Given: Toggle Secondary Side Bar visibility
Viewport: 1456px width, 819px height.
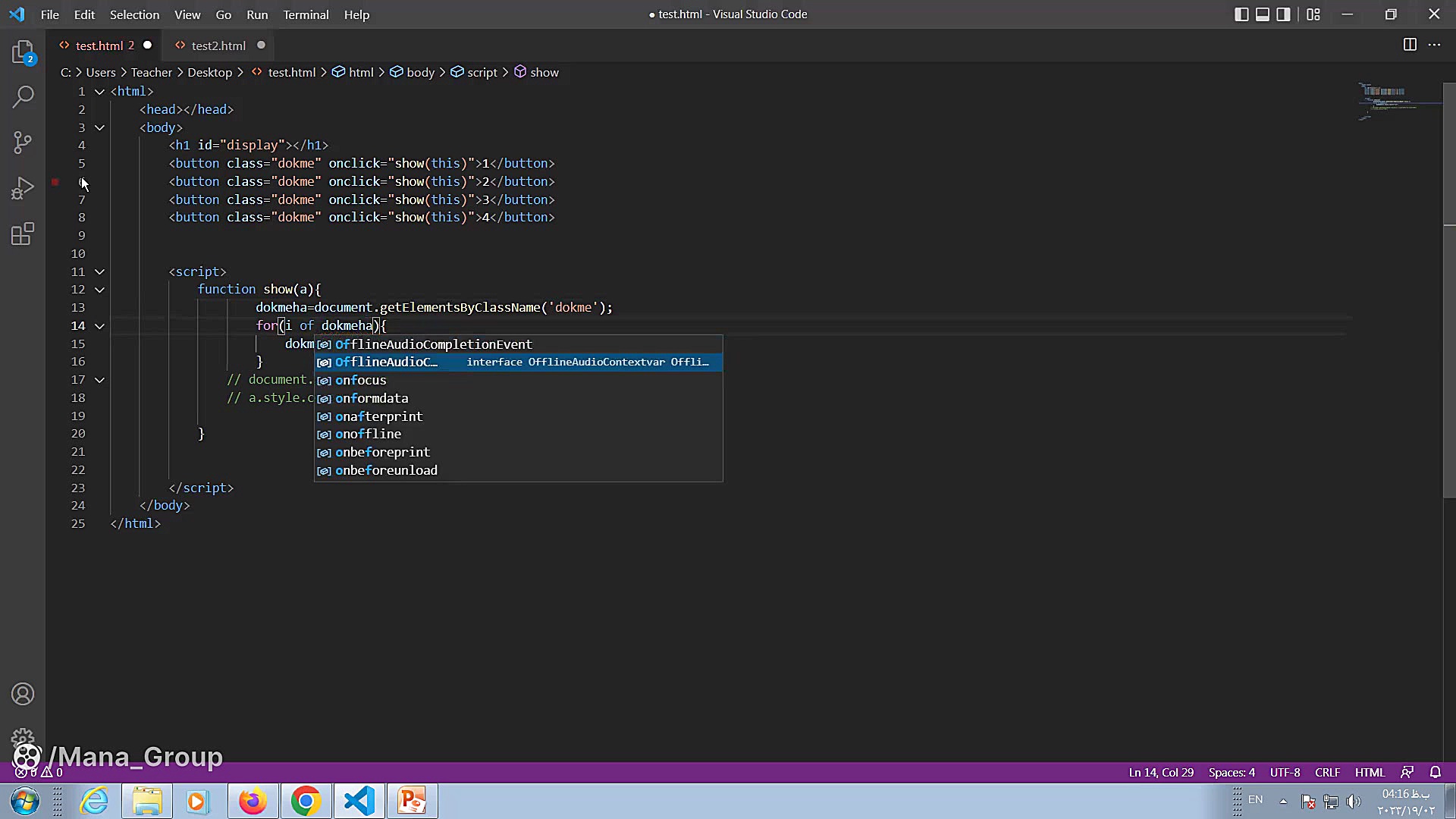Looking at the screenshot, I should pyautogui.click(x=1283, y=14).
